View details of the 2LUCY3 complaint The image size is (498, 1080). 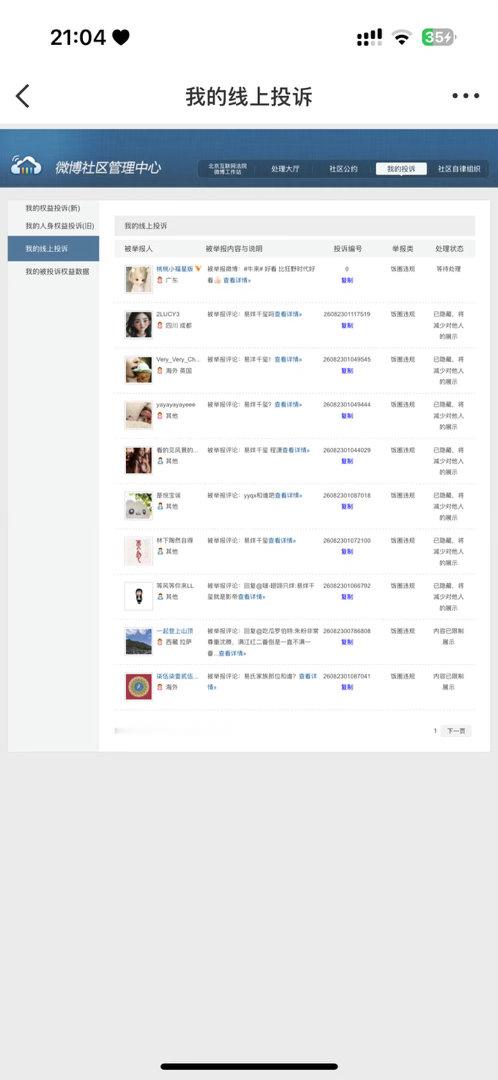coord(288,314)
